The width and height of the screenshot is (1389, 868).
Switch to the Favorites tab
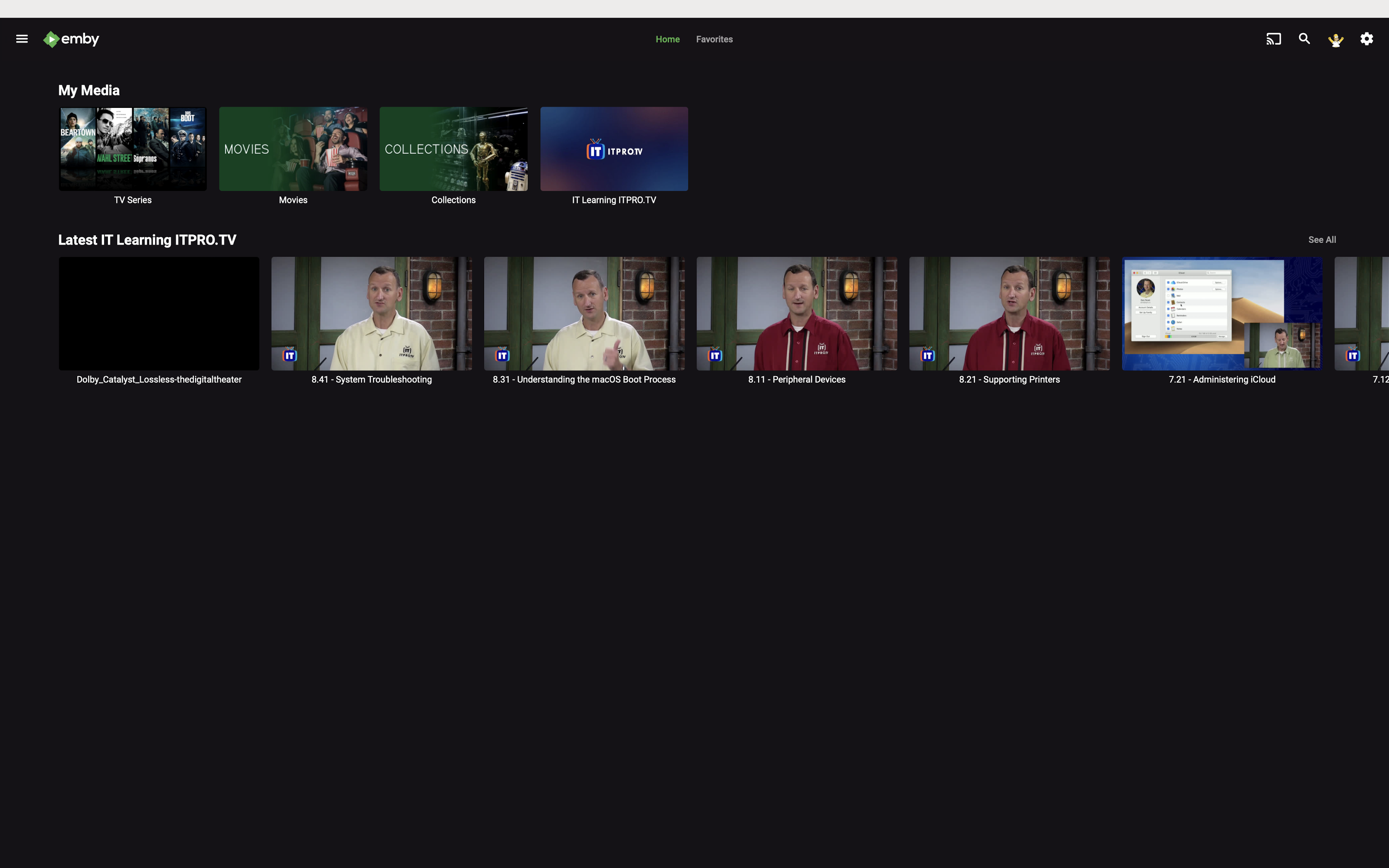(714, 39)
